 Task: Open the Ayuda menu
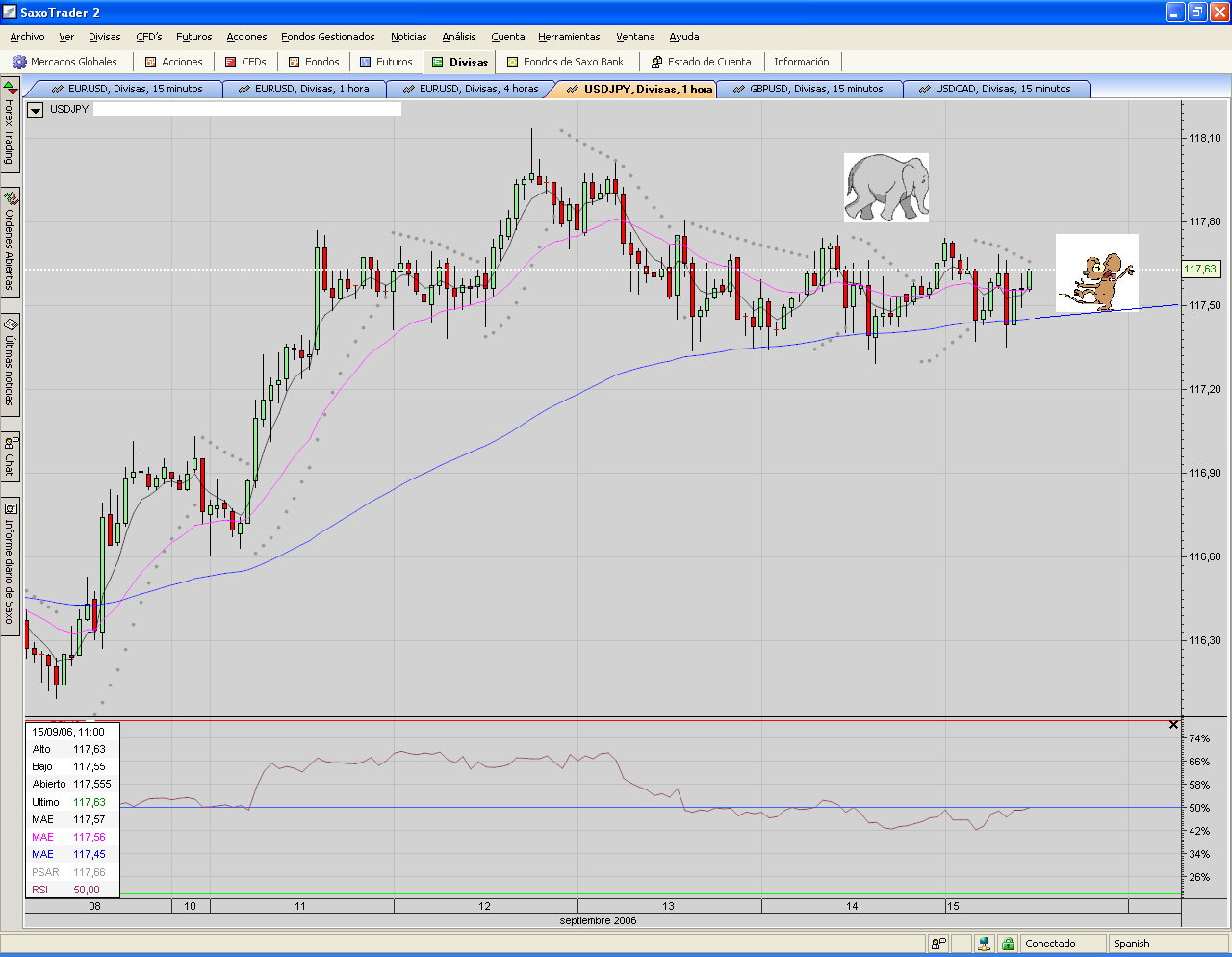point(684,37)
